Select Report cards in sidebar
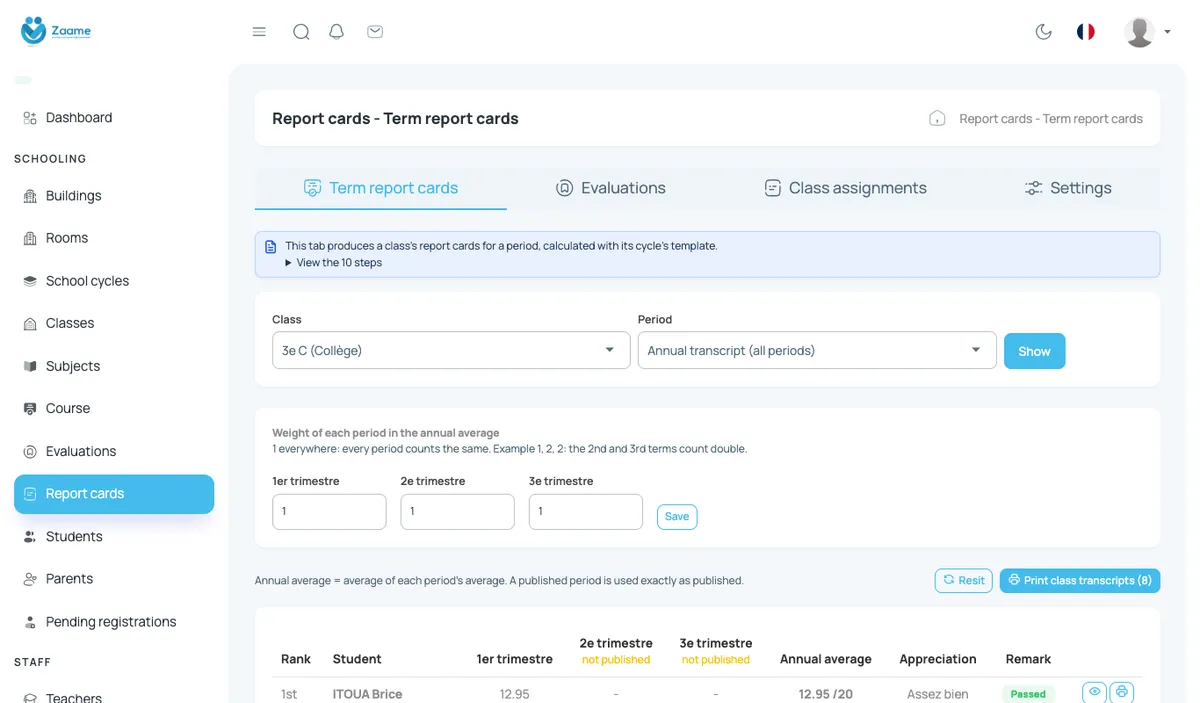Image resolution: width=1200 pixels, height=703 pixels. pyautogui.click(x=114, y=494)
